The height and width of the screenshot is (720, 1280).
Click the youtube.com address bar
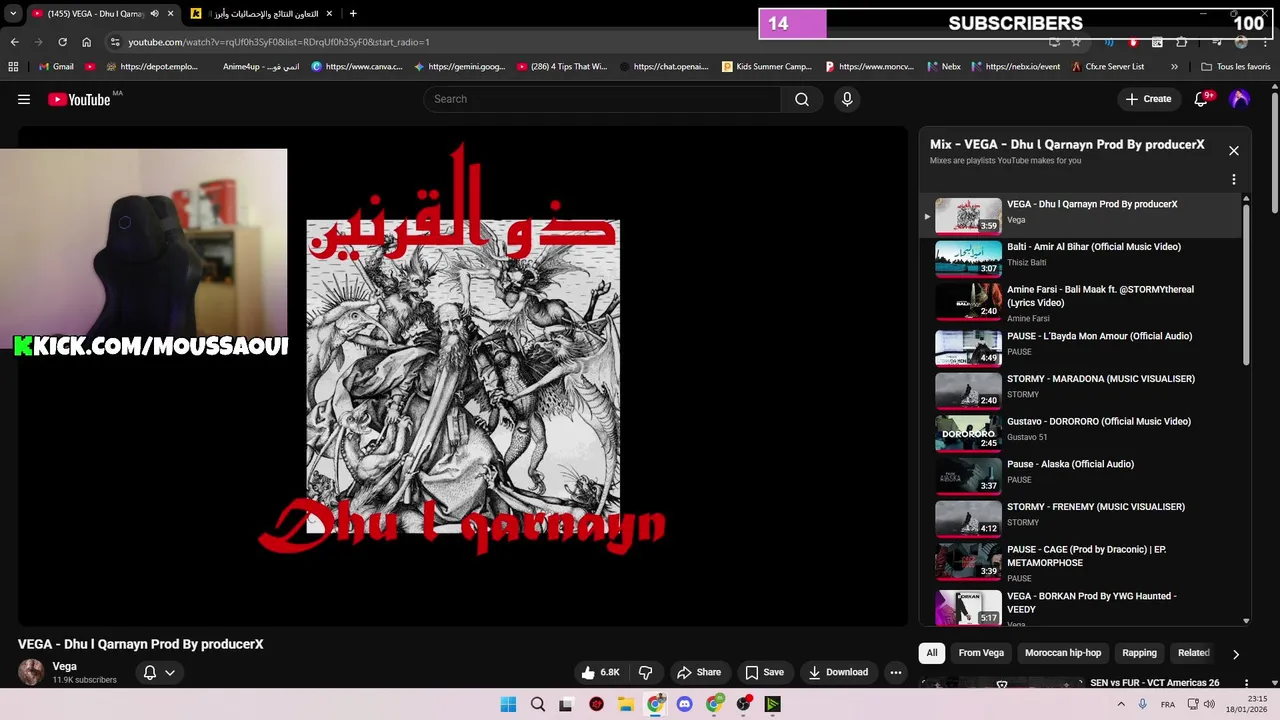click(580, 42)
